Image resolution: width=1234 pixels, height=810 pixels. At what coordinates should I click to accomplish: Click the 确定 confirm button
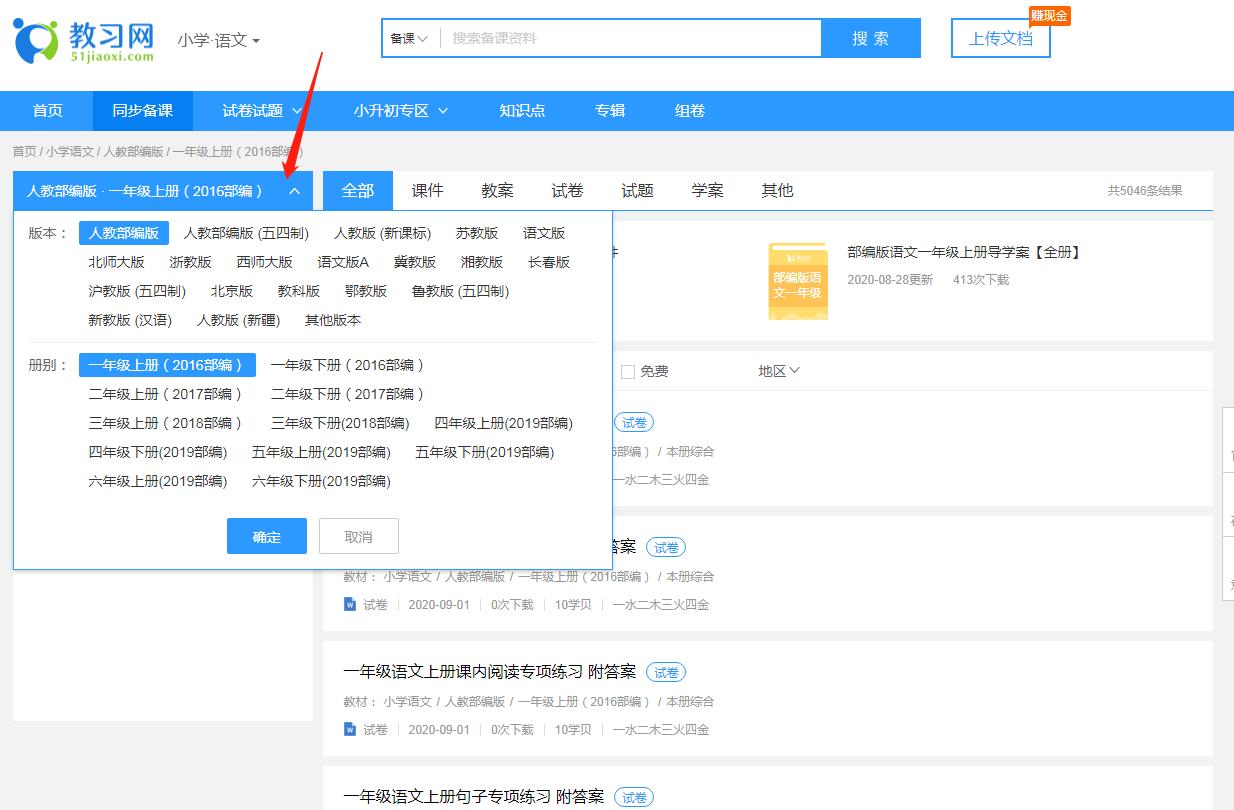click(x=266, y=536)
